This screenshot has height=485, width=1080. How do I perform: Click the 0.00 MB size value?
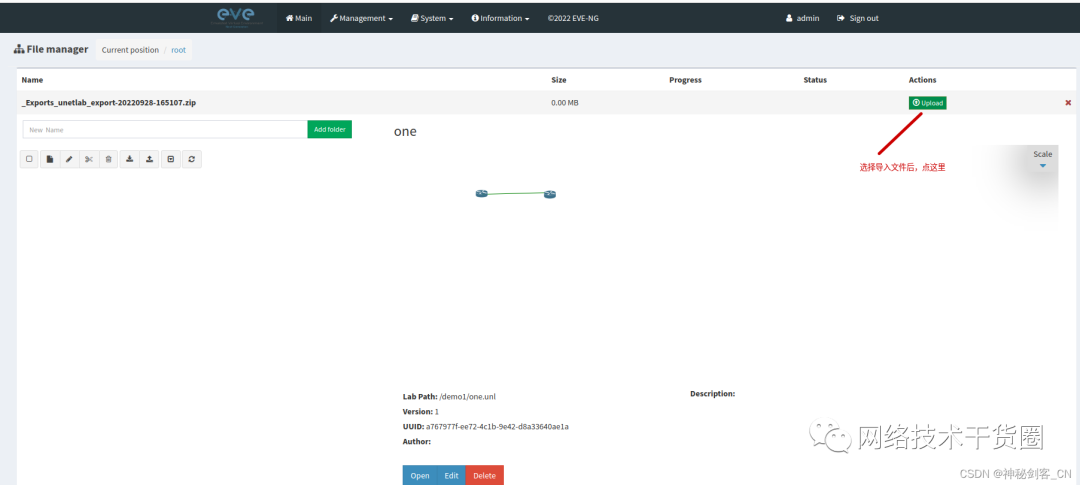click(565, 103)
